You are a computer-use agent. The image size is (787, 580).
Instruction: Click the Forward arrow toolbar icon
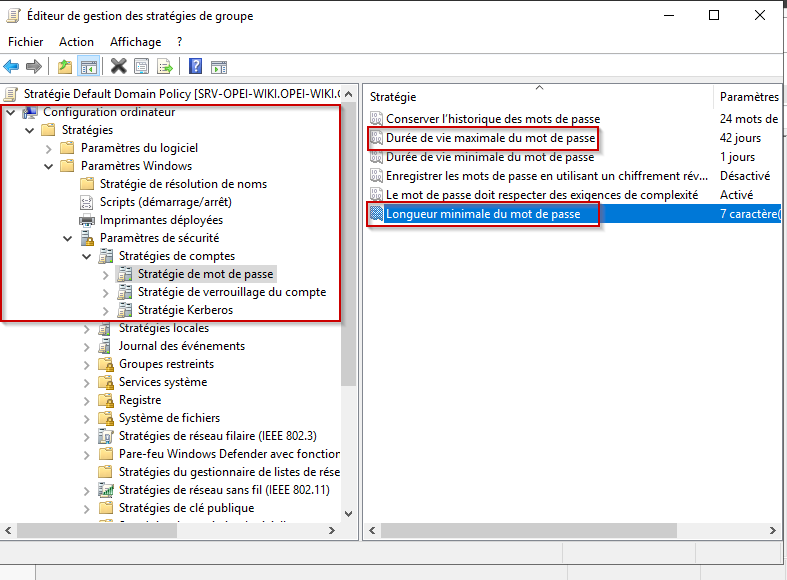(x=34, y=66)
